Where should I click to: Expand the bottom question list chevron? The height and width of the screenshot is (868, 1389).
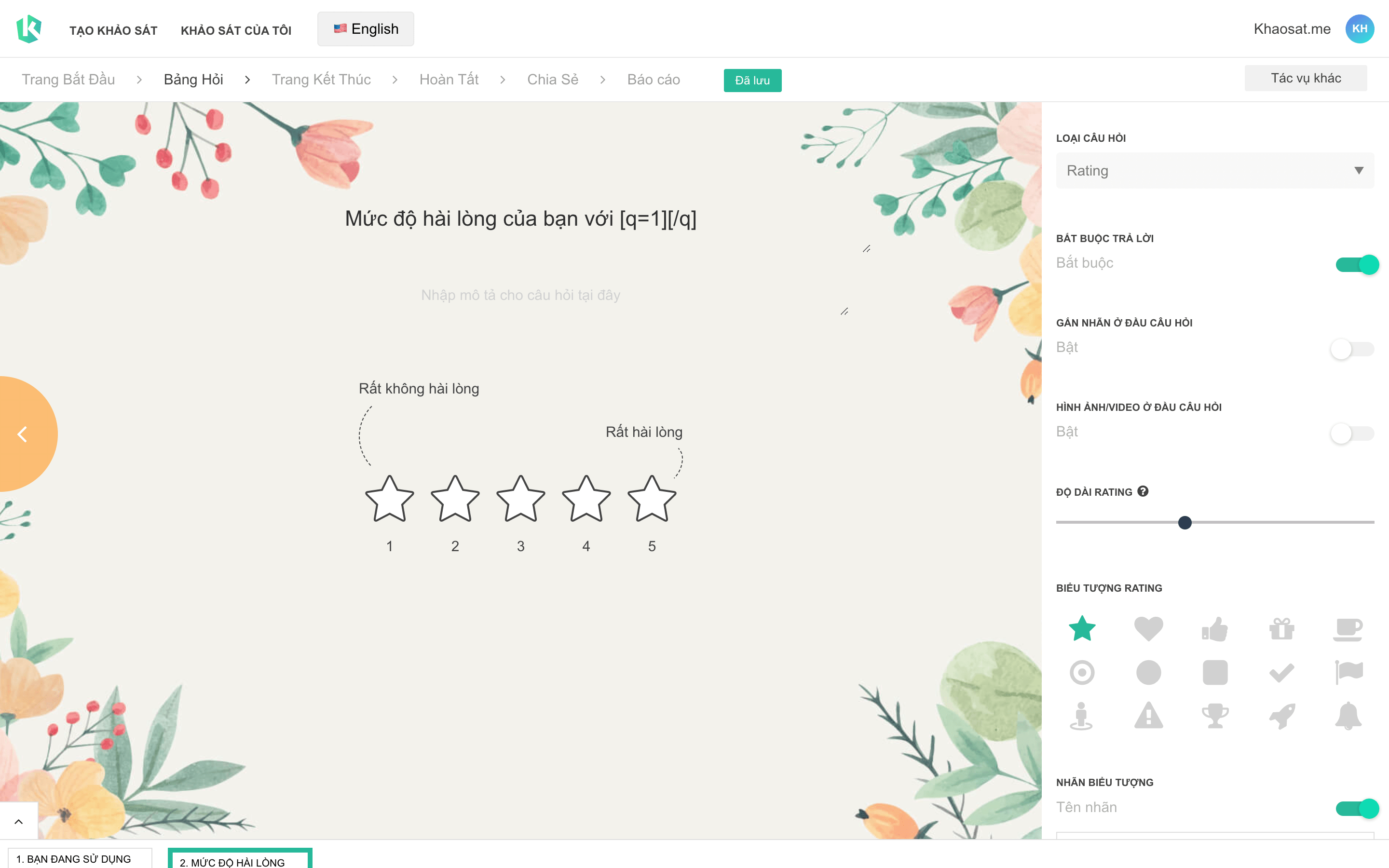click(18, 822)
